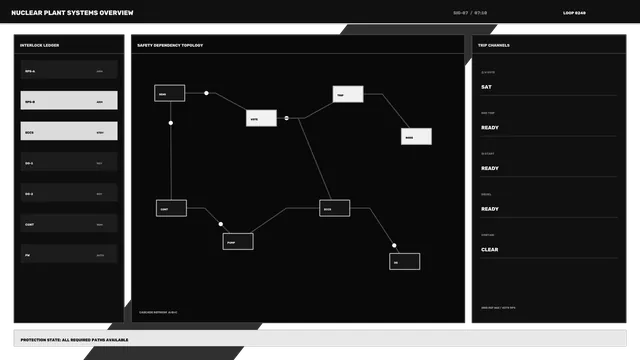Click connector dot between CONT and PUMP
Image resolution: width=640 pixels, height=360 pixels.
click(221, 224)
